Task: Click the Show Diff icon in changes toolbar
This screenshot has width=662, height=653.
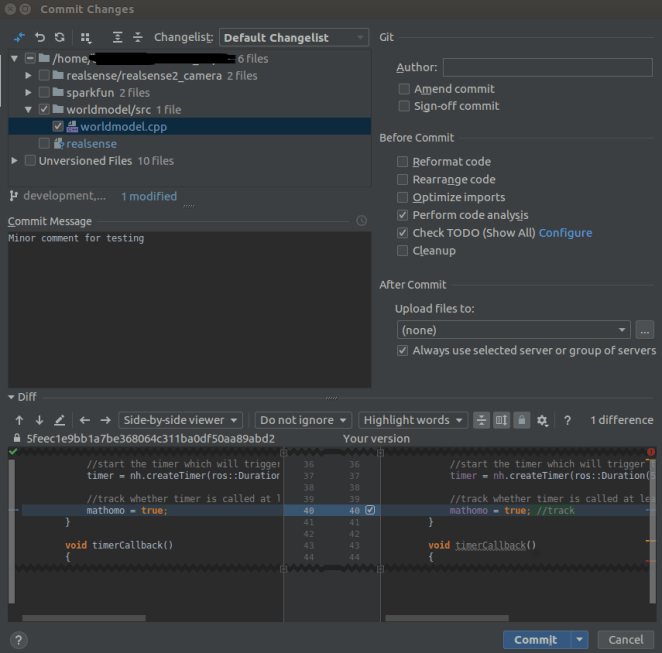Action: [x=20, y=38]
